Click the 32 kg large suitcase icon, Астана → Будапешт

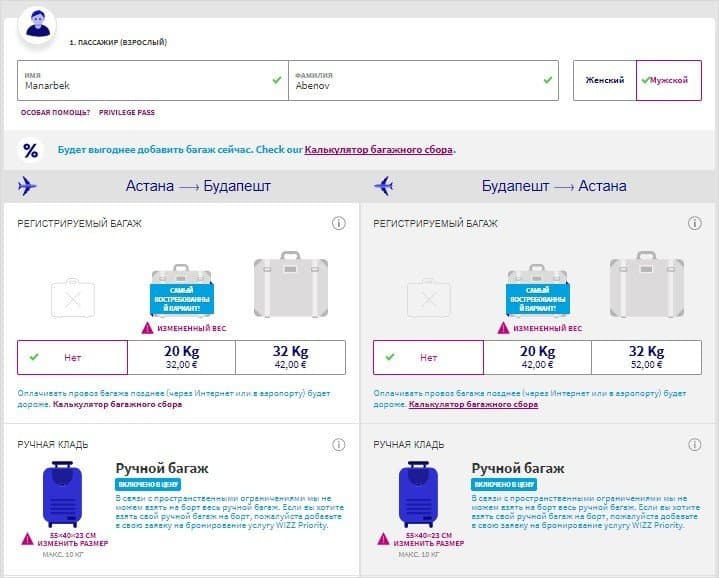click(291, 284)
